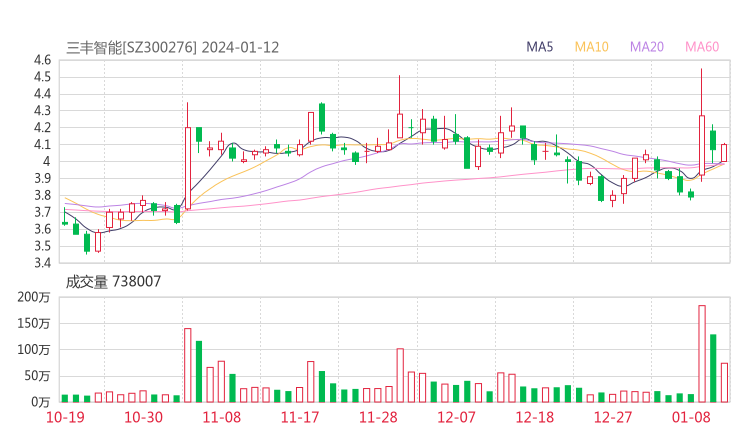Select the tall green volume bar after 01-08
Image resolution: width=740 pixels, height=440 pixels.
click(x=713, y=368)
